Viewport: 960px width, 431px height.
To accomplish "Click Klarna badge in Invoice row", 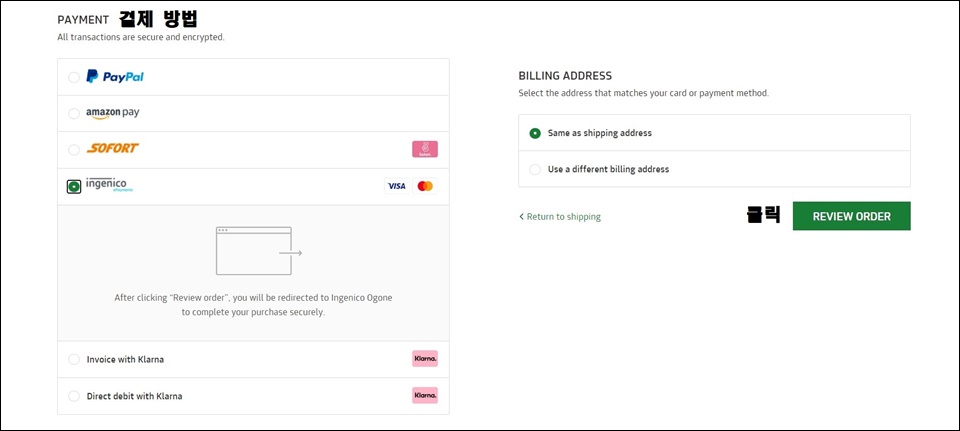I will click(425, 359).
